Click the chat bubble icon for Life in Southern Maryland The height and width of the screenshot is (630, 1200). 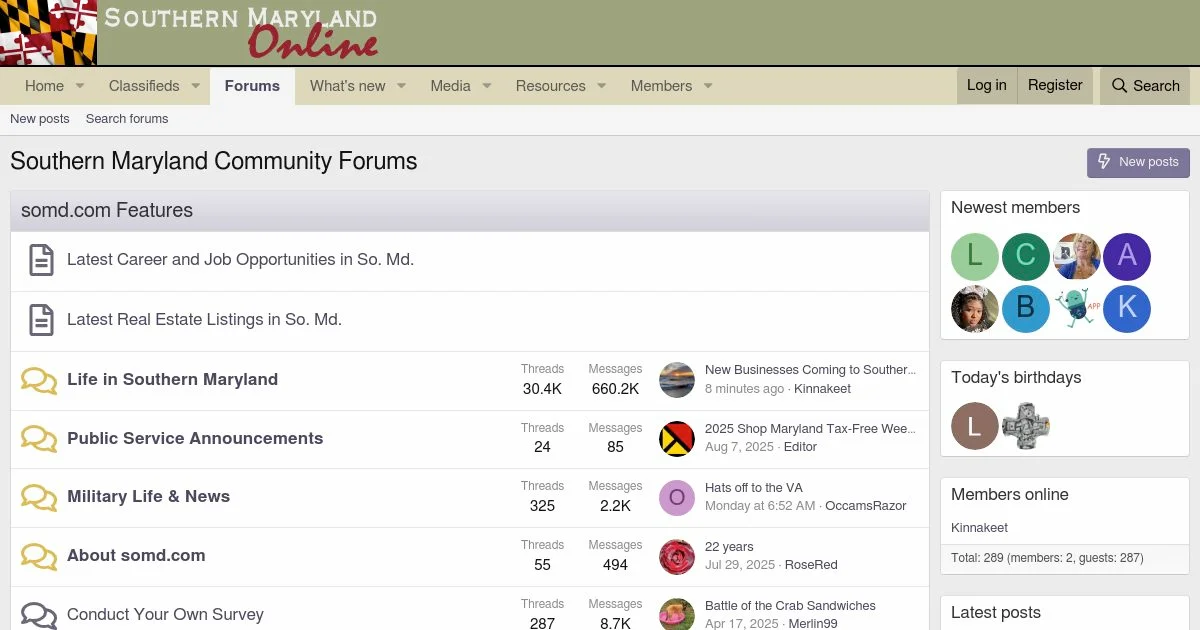(39, 380)
